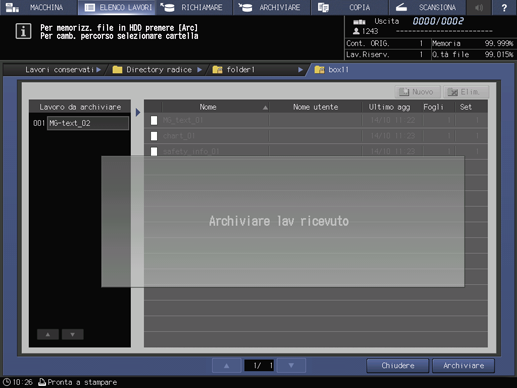Click the MG-text_02 job name field

pyautogui.click(x=88, y=123)
